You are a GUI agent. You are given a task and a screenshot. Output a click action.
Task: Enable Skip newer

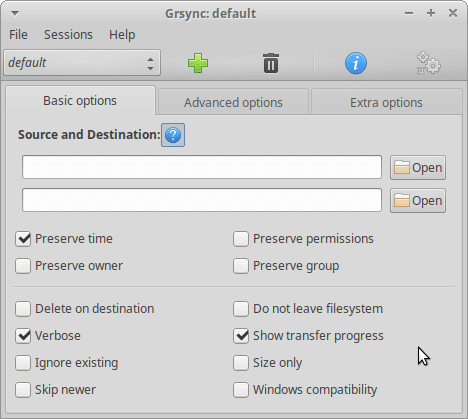click(23, 390)
